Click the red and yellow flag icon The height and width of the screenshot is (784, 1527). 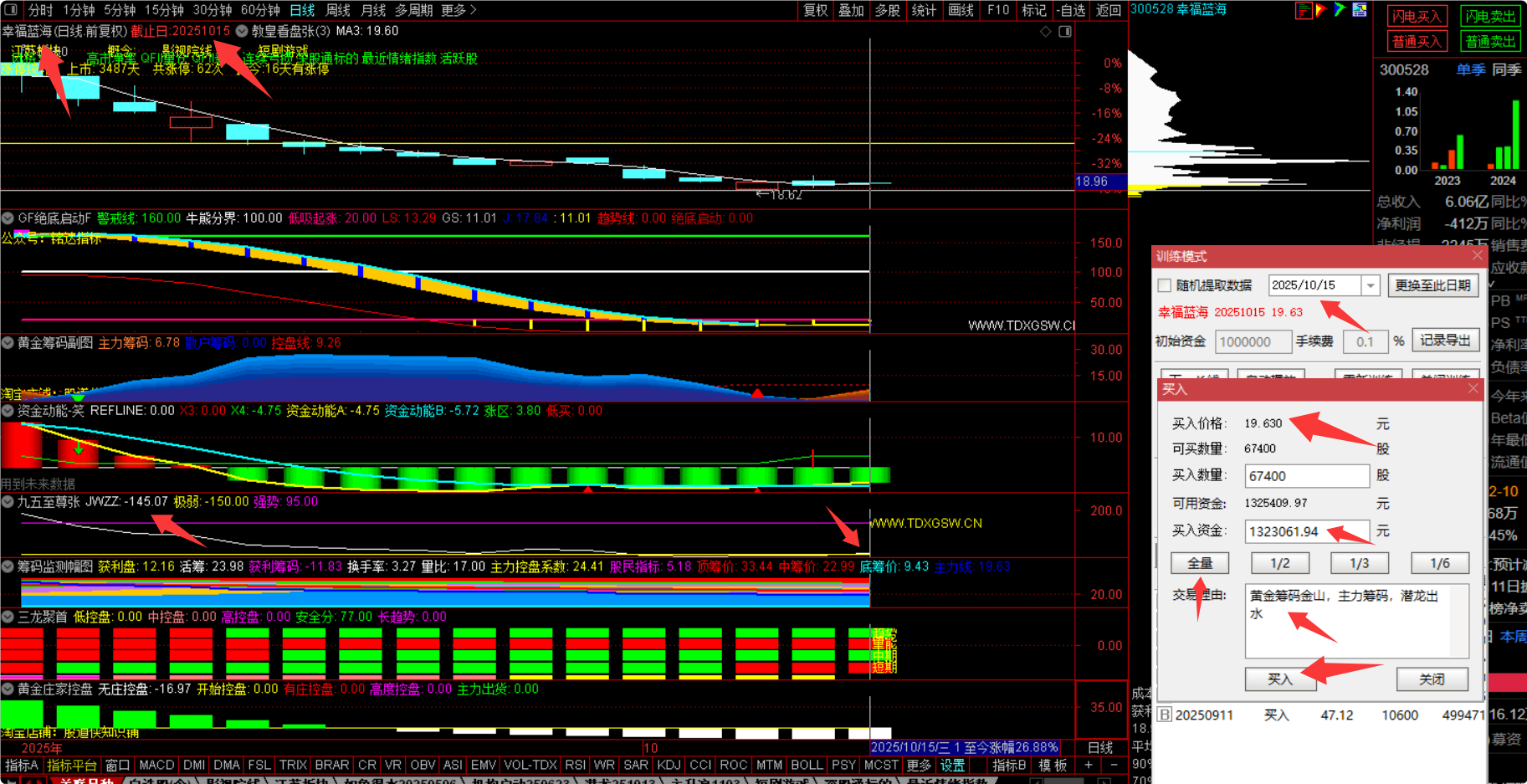click(x=1321, y=10)
